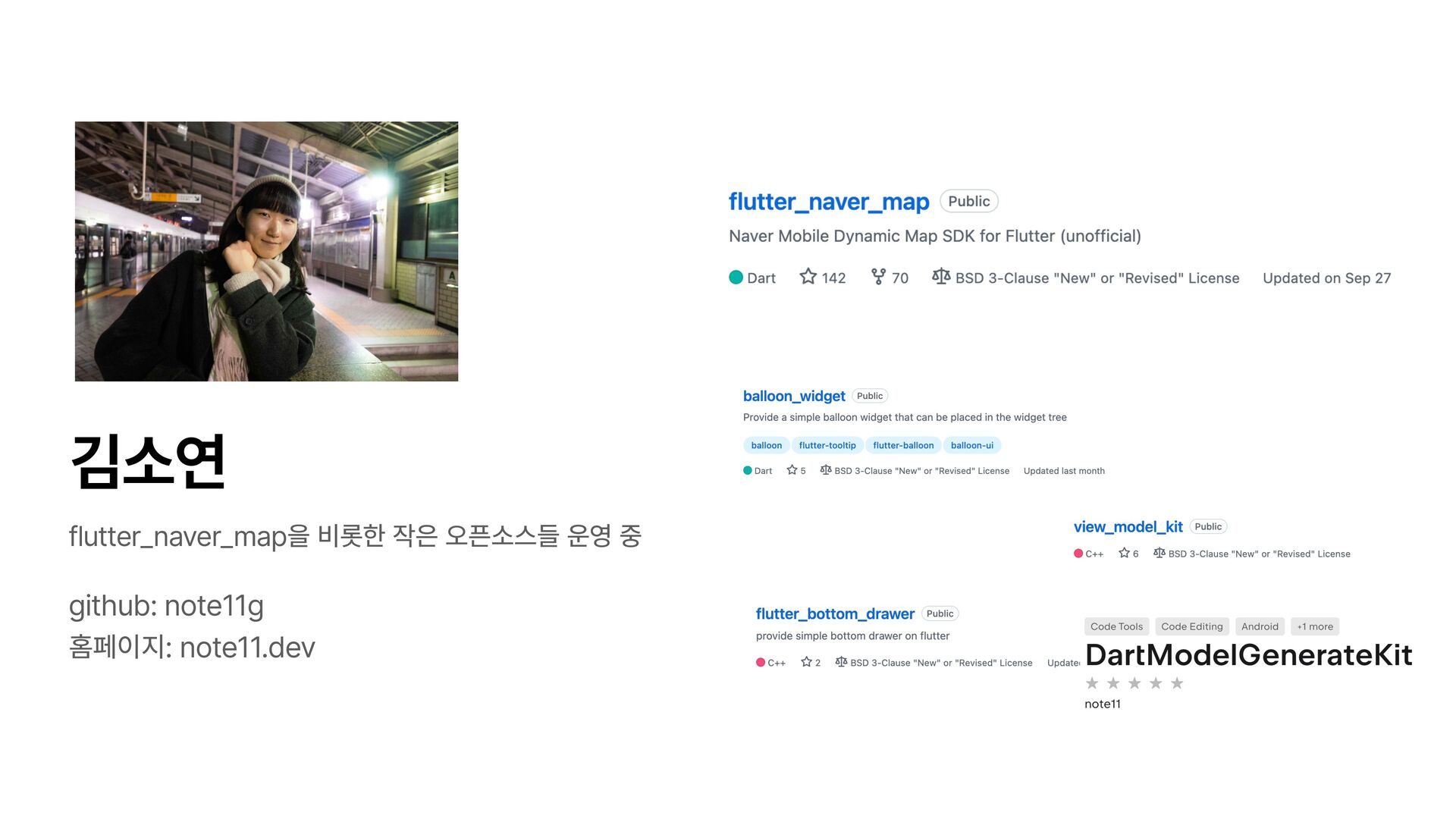This screenshot has width=1456, height=819.
Task: Click the star icon on balloon_widget
Action: 792,470
